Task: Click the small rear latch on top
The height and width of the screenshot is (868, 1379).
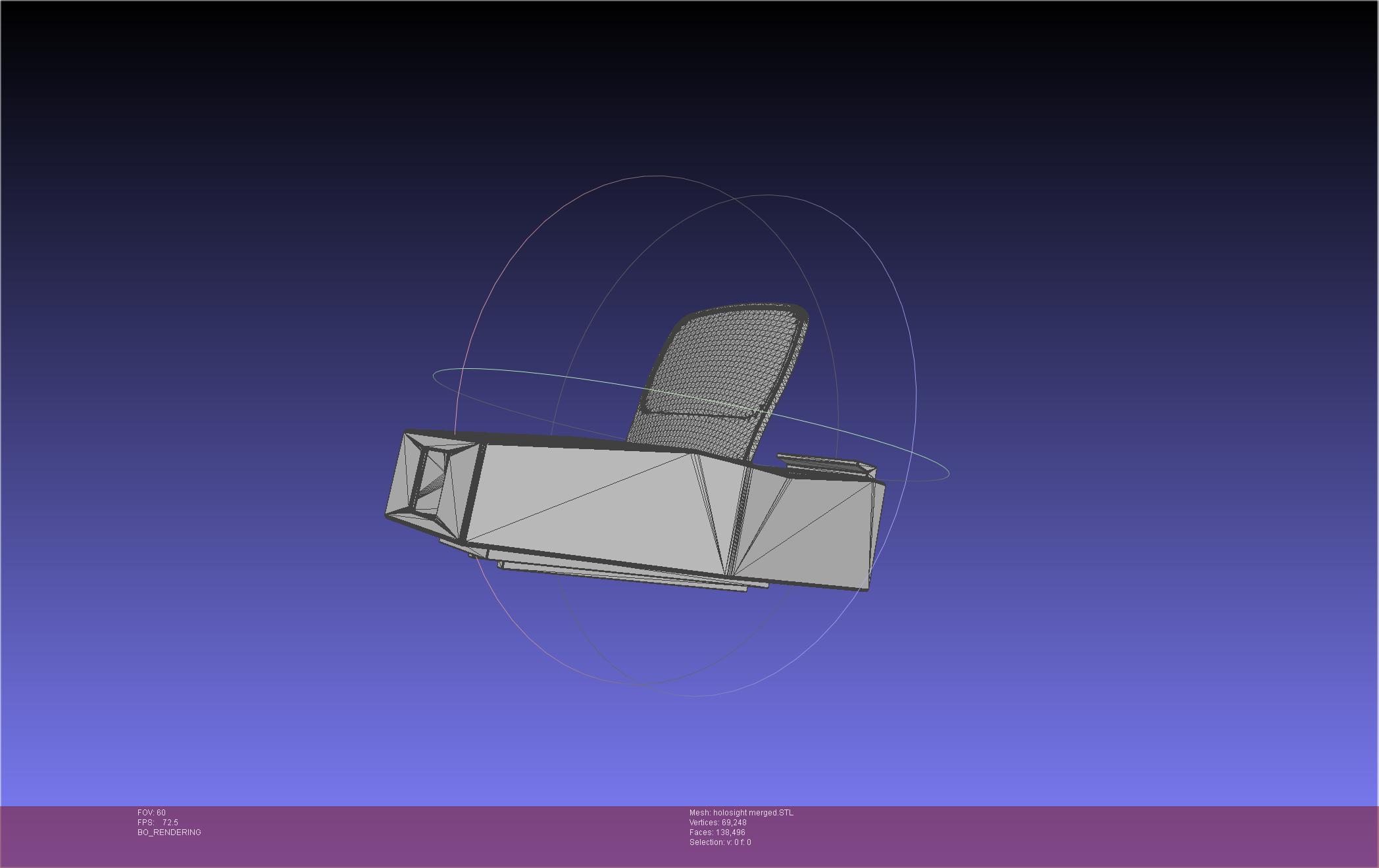Action: point(826,464)
